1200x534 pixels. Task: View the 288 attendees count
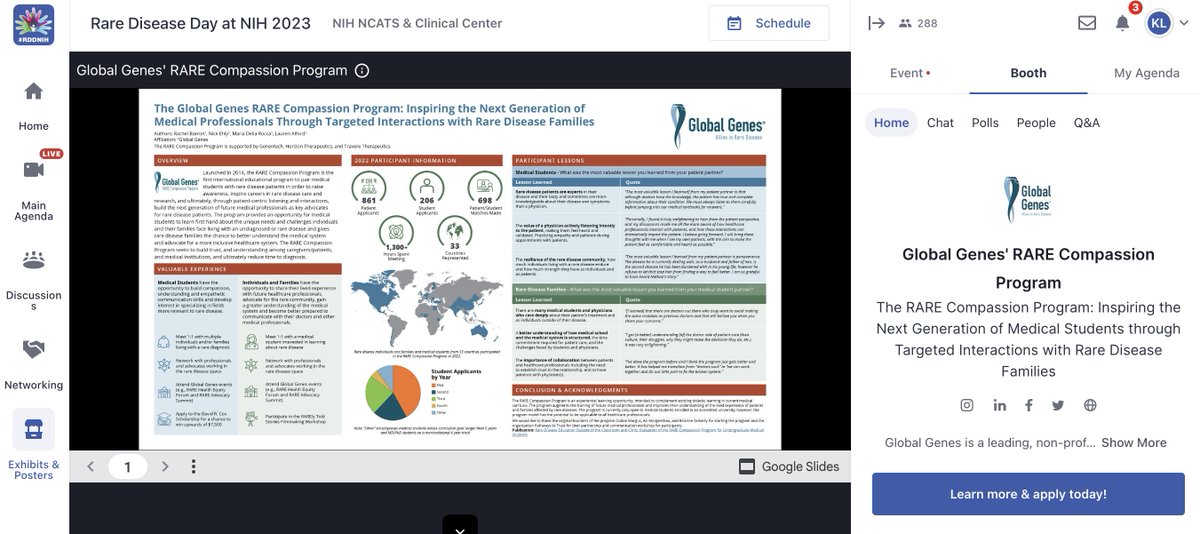pos(918,23)
